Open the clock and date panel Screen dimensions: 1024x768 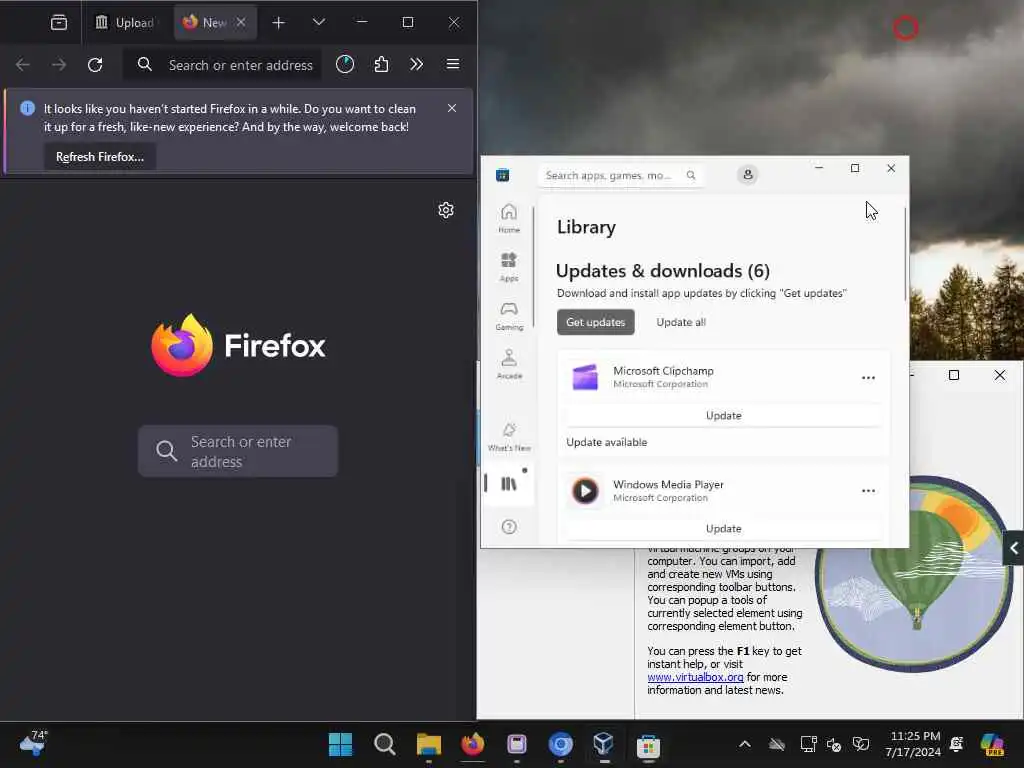tap(913, 744)
